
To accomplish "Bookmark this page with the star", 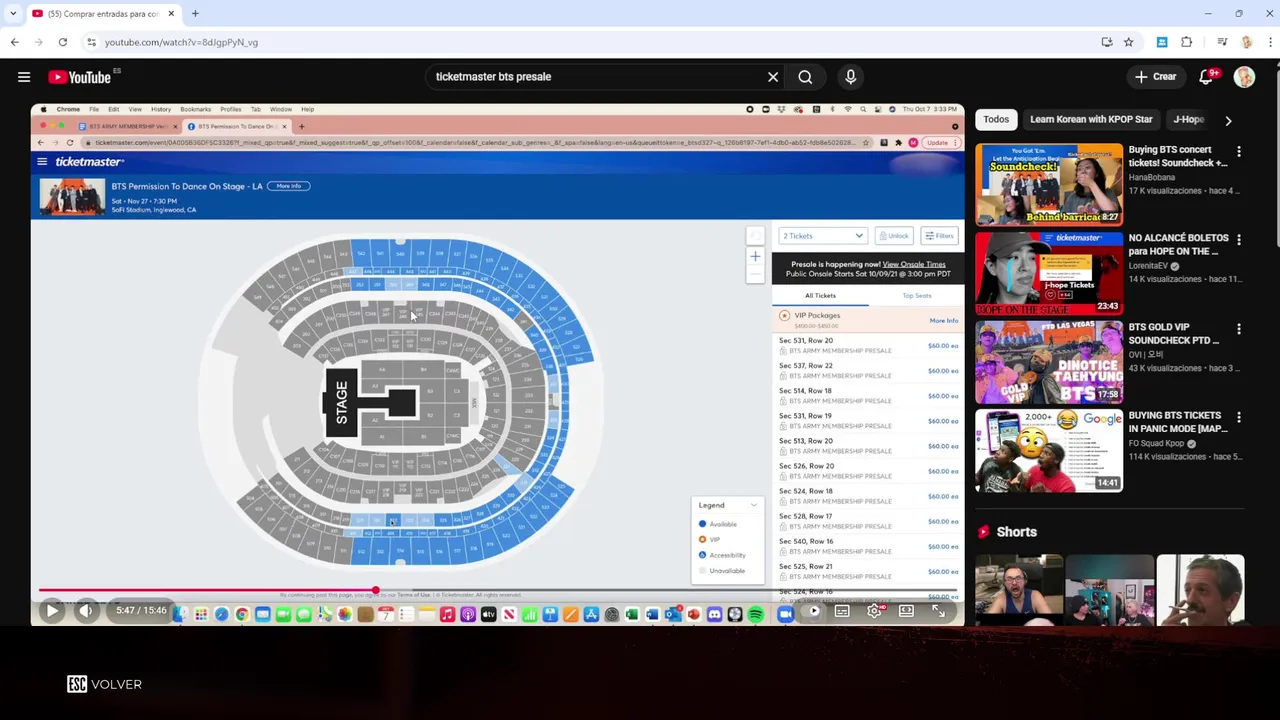I will click(1128, 42).
